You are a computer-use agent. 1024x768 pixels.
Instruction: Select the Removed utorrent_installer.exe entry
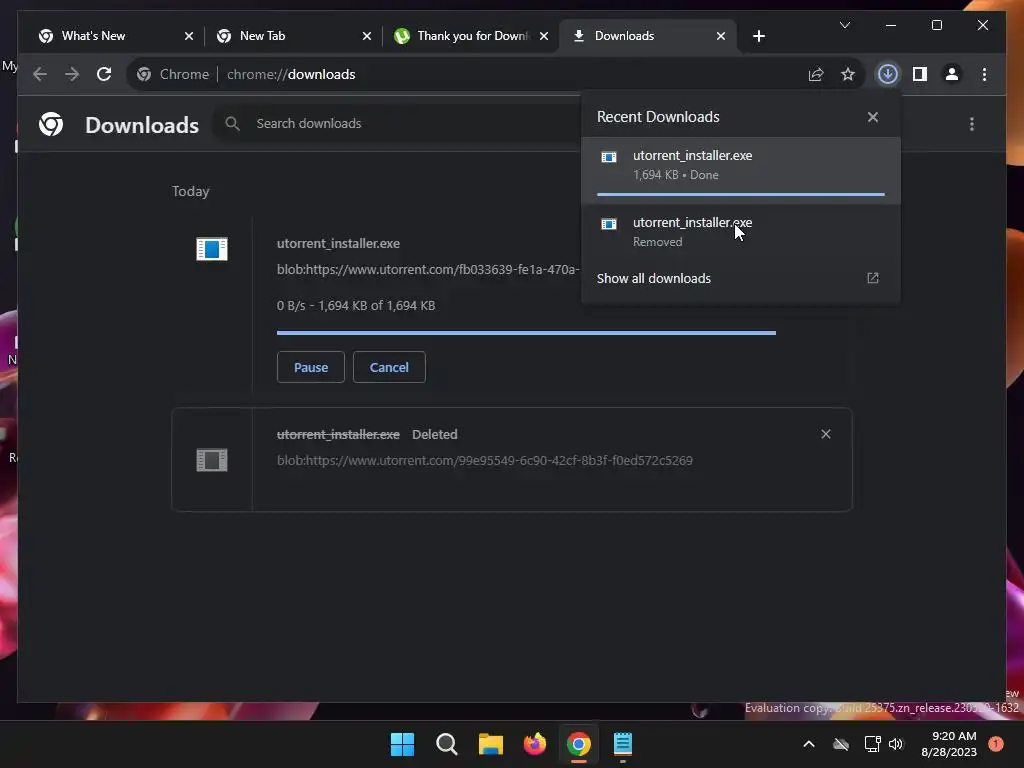click(x=741, y=232)
